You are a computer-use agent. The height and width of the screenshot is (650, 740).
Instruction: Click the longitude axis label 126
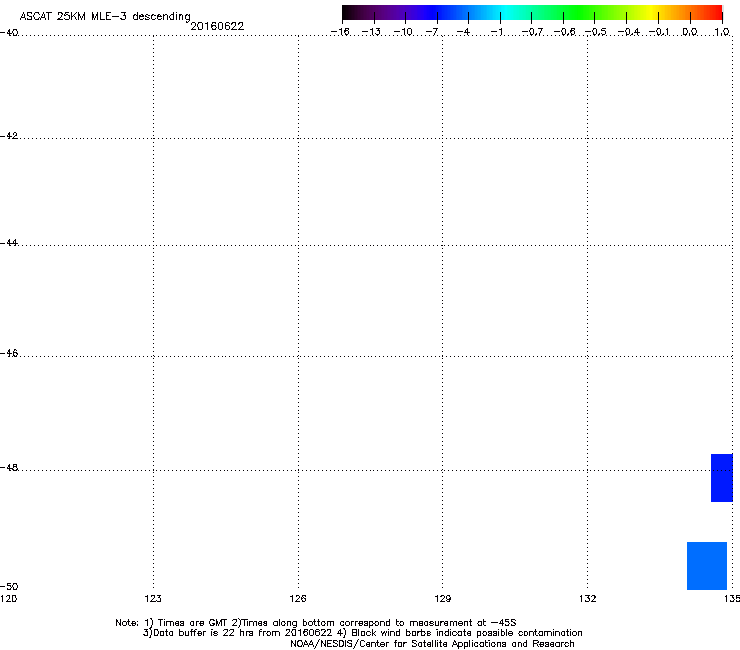coord(298,599)
